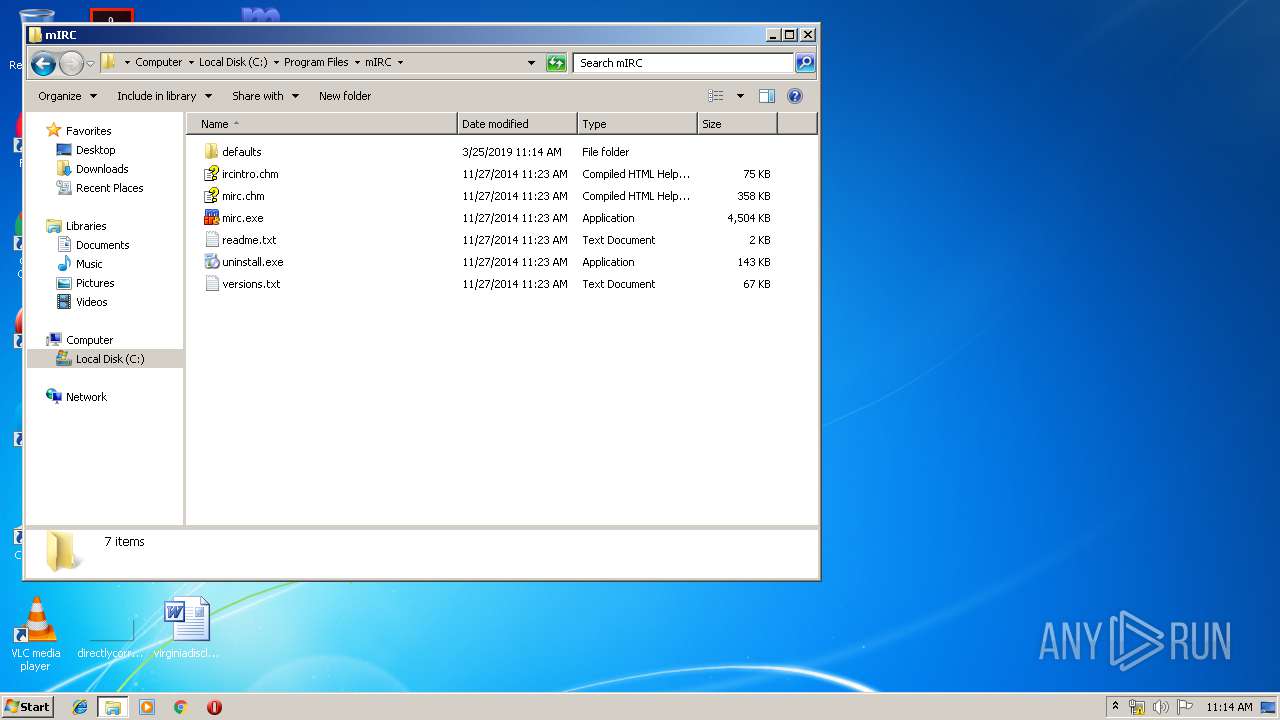Open Desktop in Favorites
The width and height of the screenshot is (1280, 720).
tap(95, 150)
